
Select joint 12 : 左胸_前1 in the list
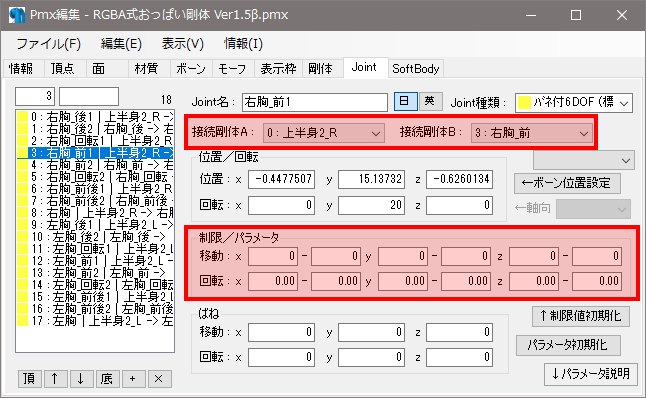pyautogui.click(x=95, y=261)
